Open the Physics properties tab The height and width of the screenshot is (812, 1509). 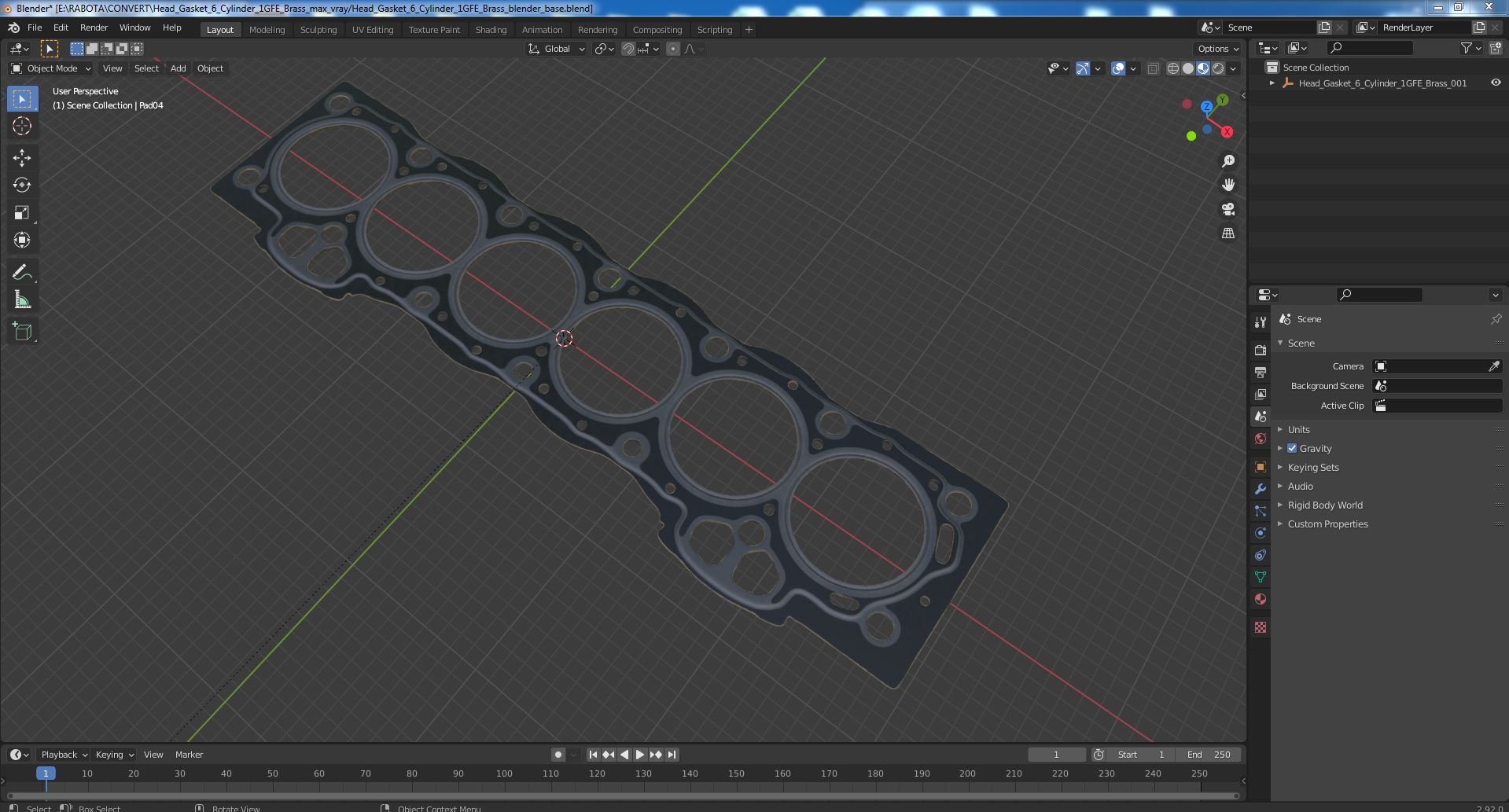pyautogui.click(x=1261, y=533)
